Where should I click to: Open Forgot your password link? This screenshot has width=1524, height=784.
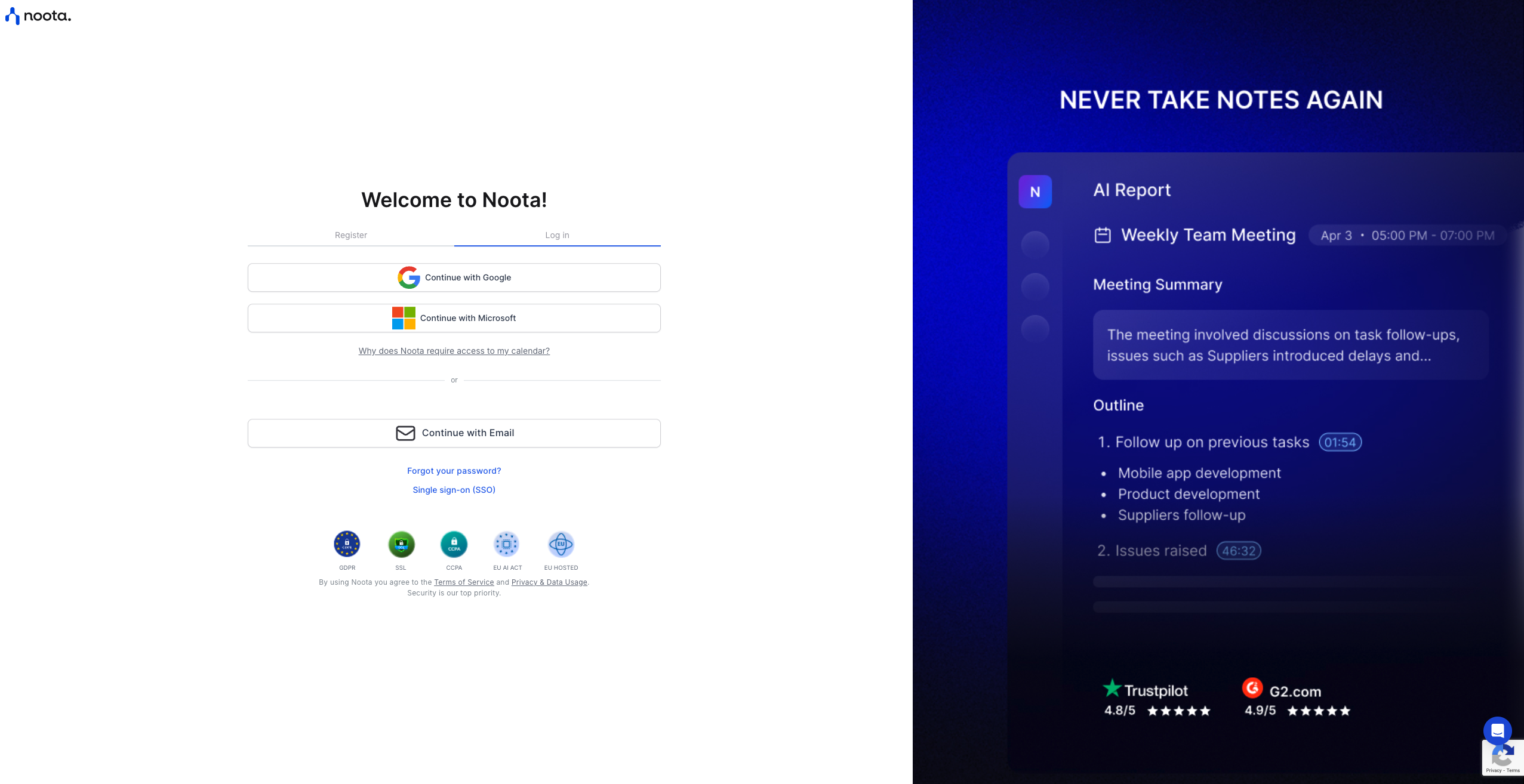click(x=454, y=471)
